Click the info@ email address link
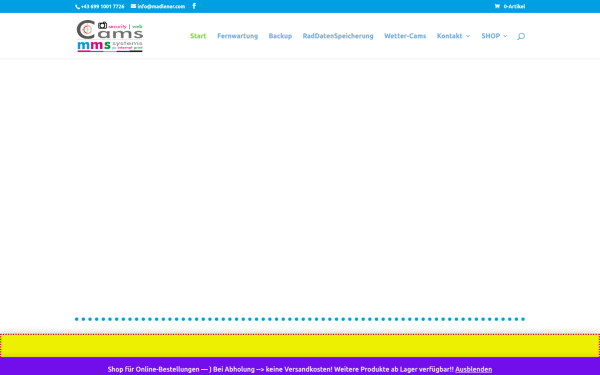This screenshot has height=375, width=600. (161, 6)
